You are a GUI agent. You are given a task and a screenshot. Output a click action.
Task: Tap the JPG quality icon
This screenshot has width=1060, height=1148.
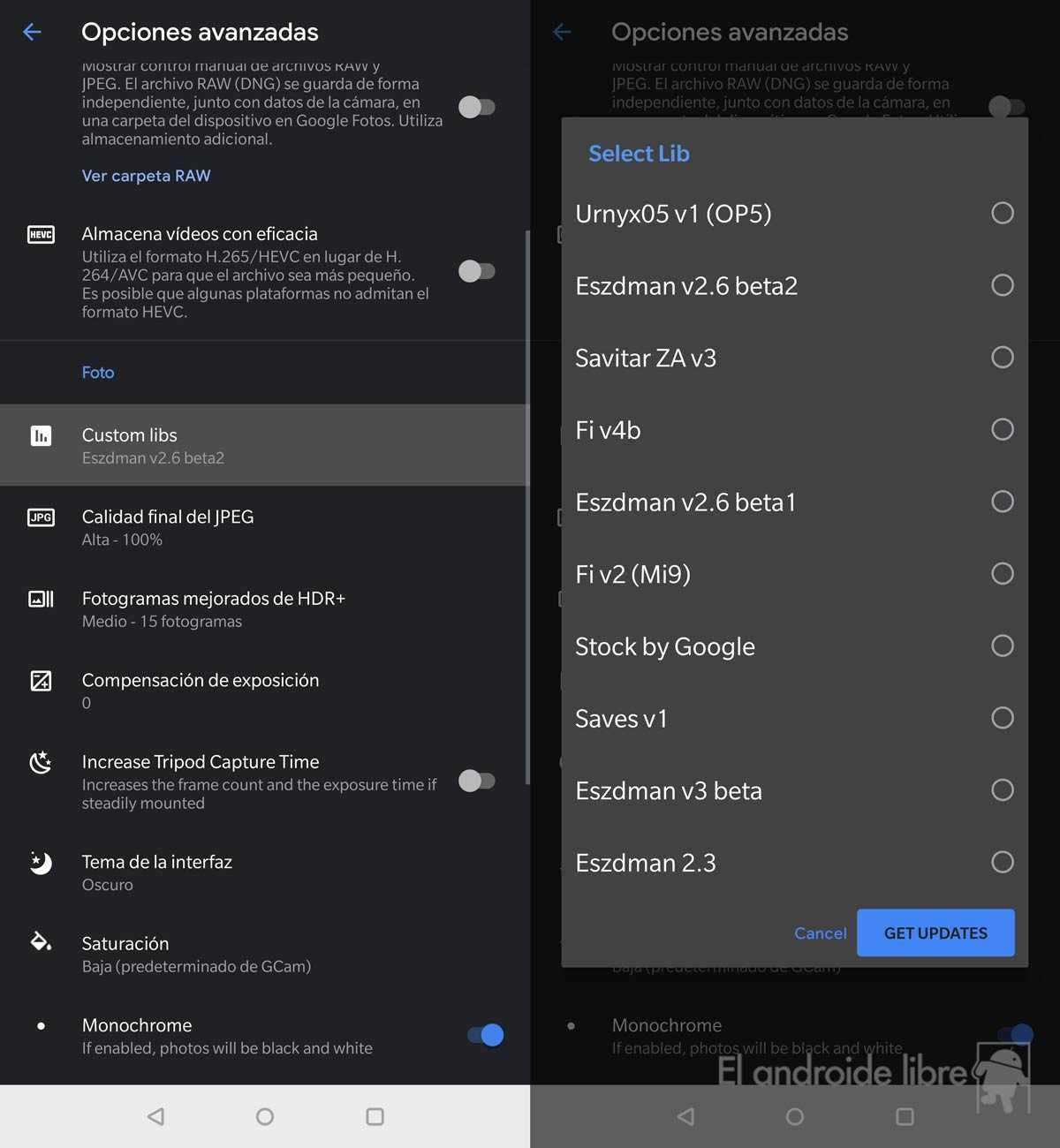[41, 517]
